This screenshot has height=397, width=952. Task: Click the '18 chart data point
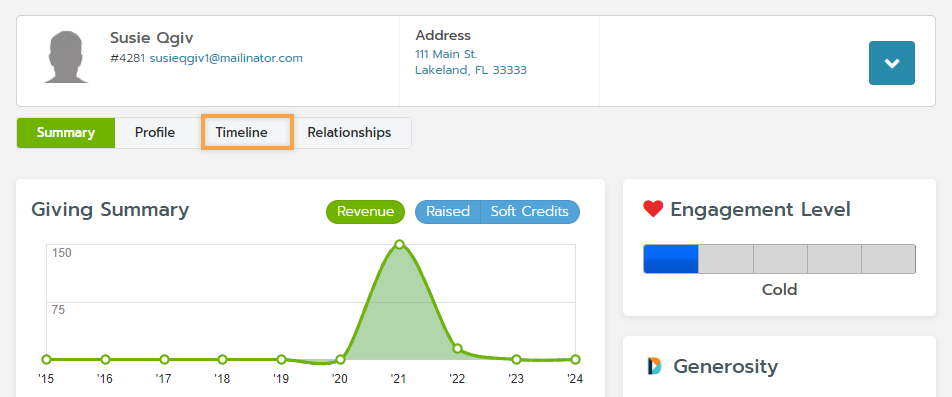point(222,359)
